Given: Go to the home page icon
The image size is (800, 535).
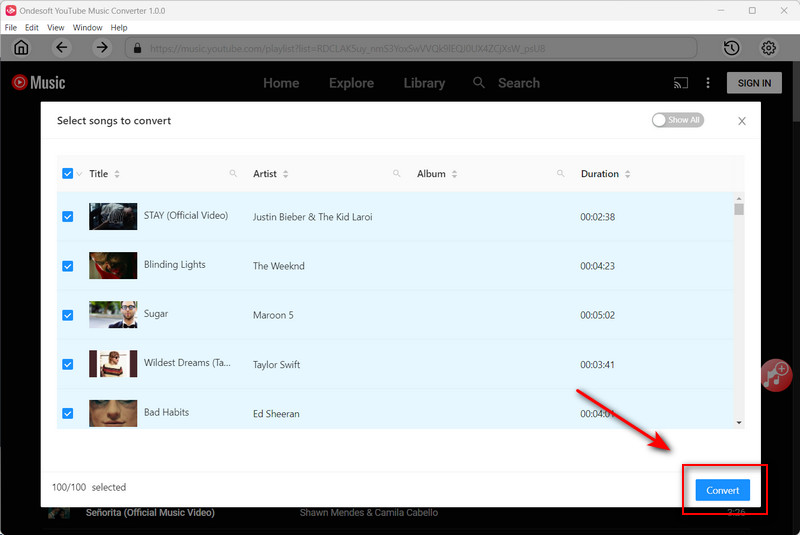Looking at the screenshot, I should [21, 48].
